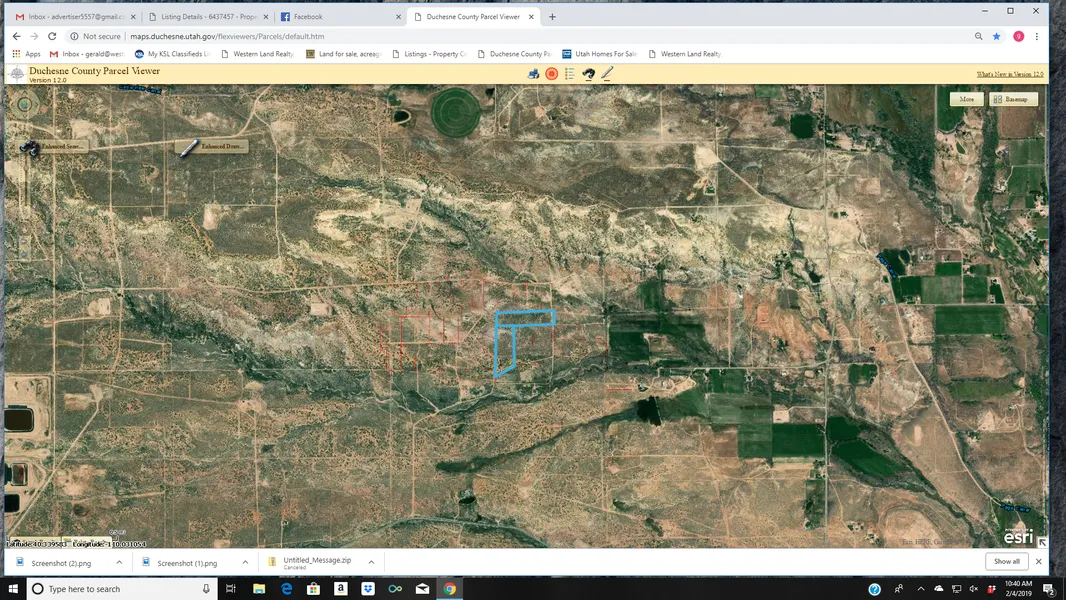The width and height of the screenshot is (1066, 600).
Task: Expand options for Untitled_Message.zip download
Action: [371, 562]
